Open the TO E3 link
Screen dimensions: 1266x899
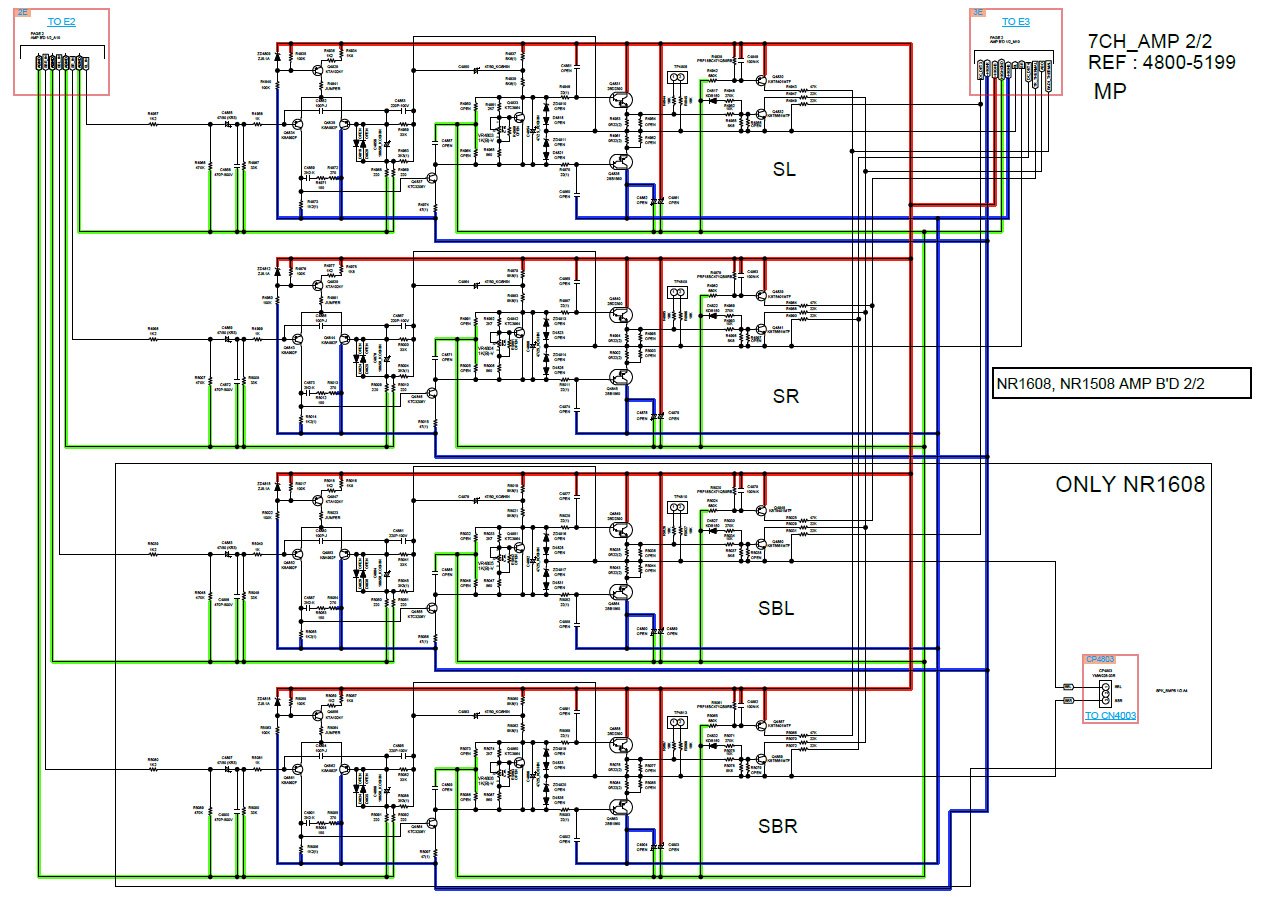click(1015, 21)
